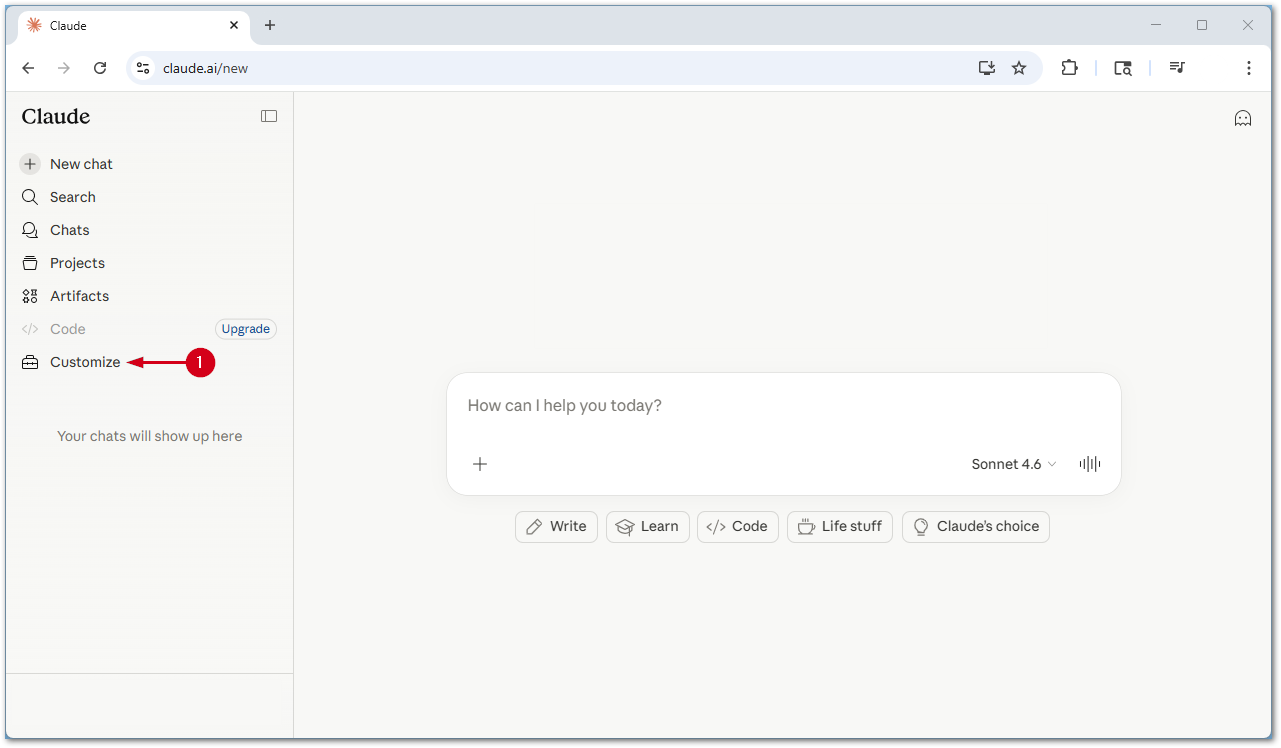Image resolution: width=1281 pixels, height=748 pixels.
Task: Open the media controls toolbar icon
Action: pos(1177,68)
